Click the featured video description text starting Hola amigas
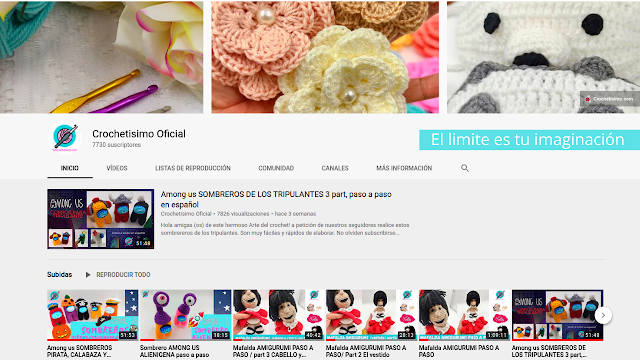 click(285, 229)
